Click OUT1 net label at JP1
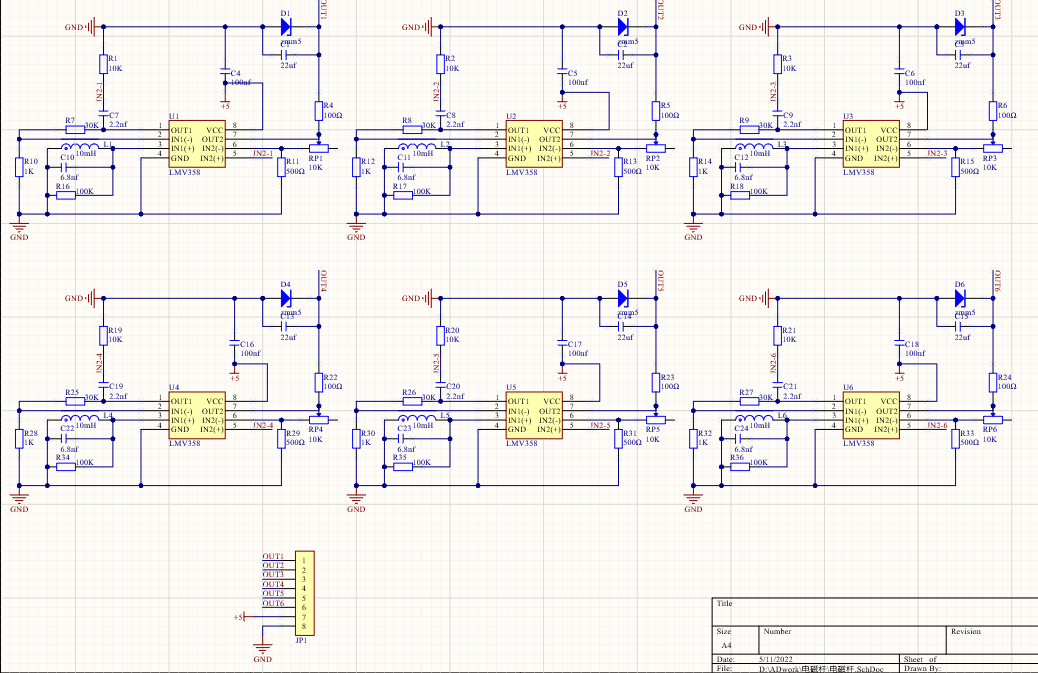This screenshot has width=1038, height=673. [x=273, y=557]
